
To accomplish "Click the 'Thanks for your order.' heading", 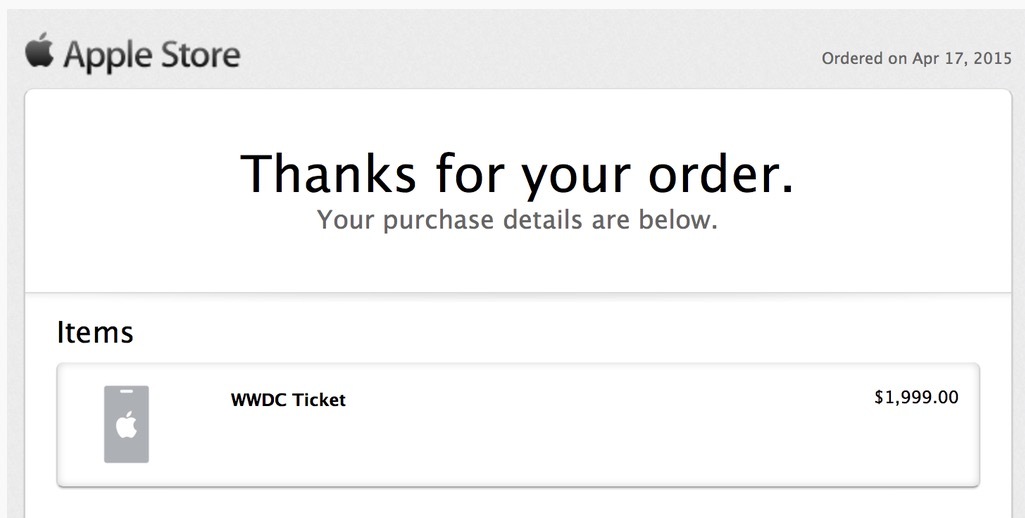I will [517, 173].
